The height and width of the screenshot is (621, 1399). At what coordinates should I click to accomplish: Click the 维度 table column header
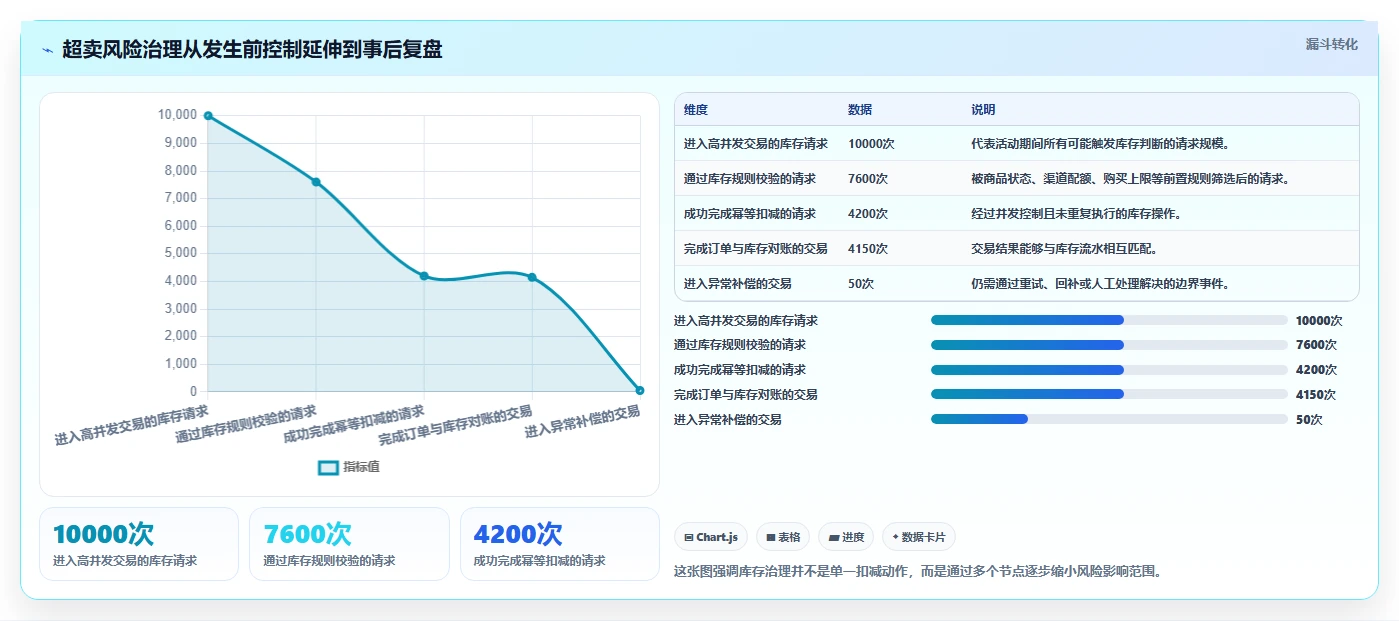point(696,110)
